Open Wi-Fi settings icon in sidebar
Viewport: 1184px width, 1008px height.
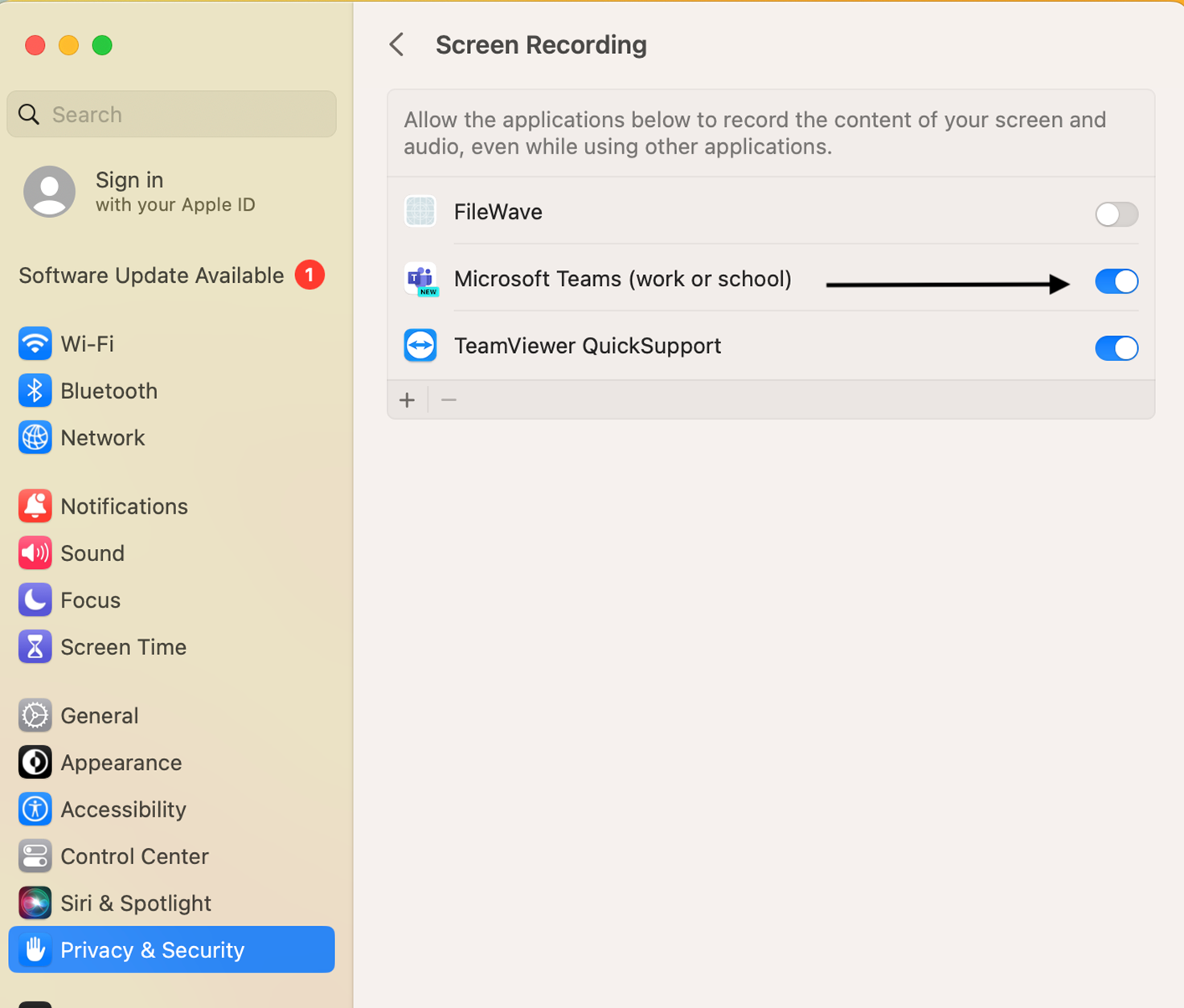(35, 344)
